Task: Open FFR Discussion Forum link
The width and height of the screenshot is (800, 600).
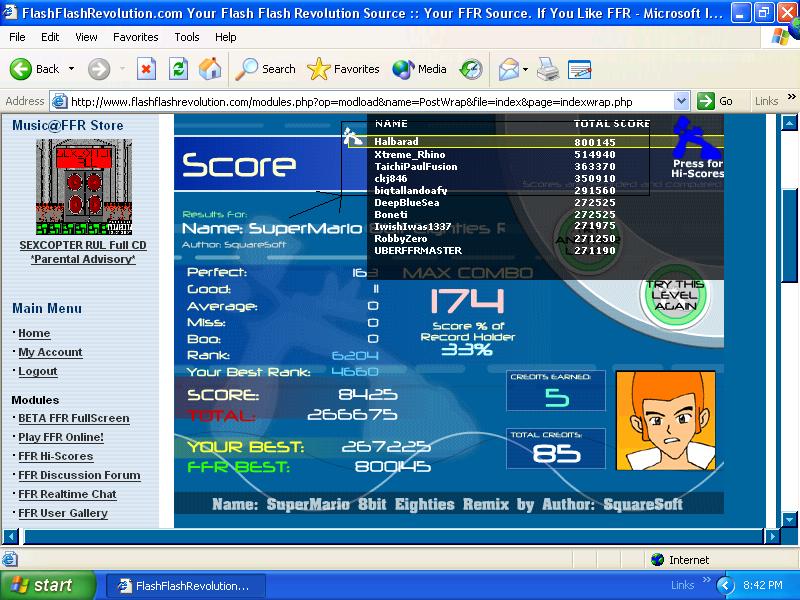Action: (x=79, y=475)
